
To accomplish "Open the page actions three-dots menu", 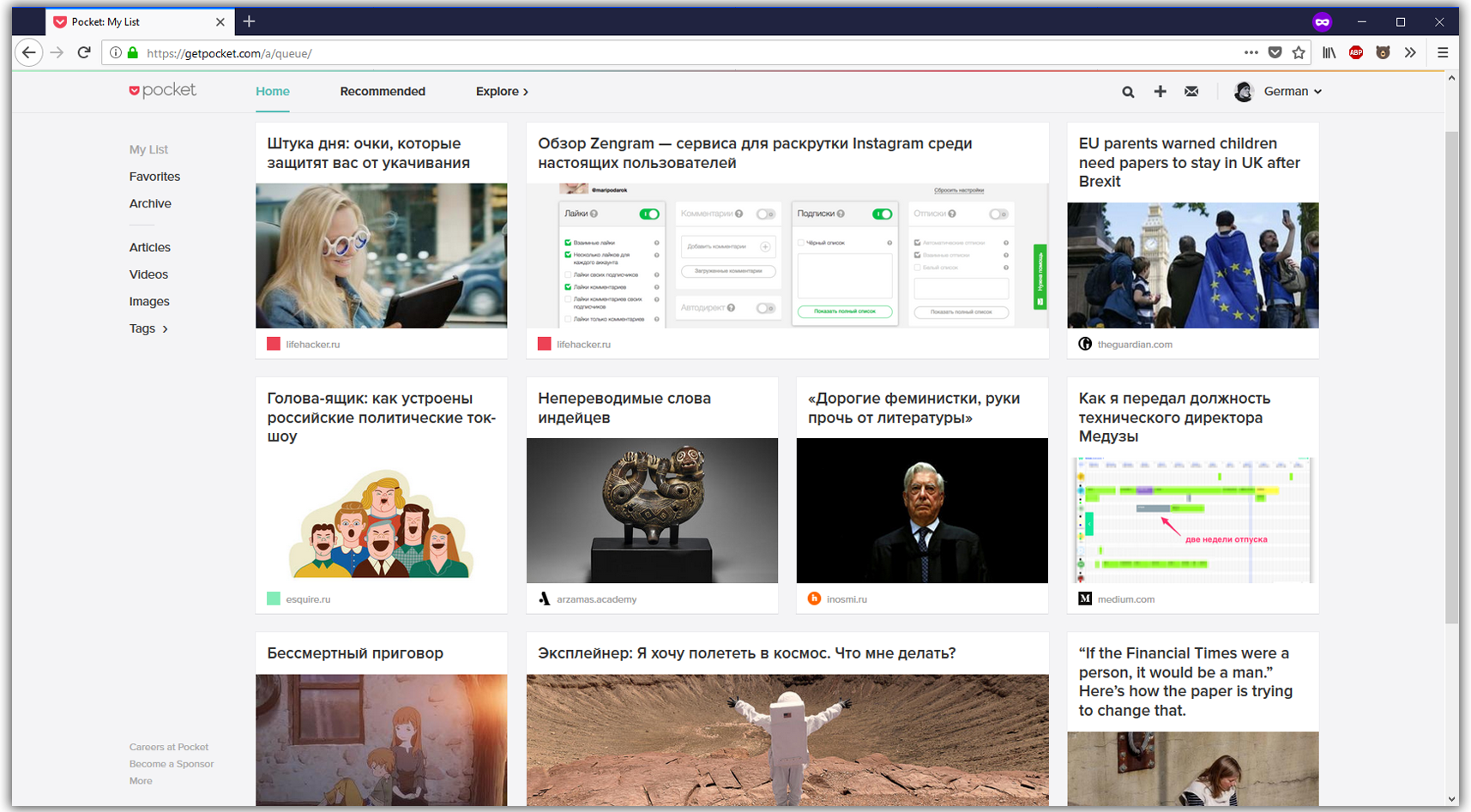I will 1251,53.
